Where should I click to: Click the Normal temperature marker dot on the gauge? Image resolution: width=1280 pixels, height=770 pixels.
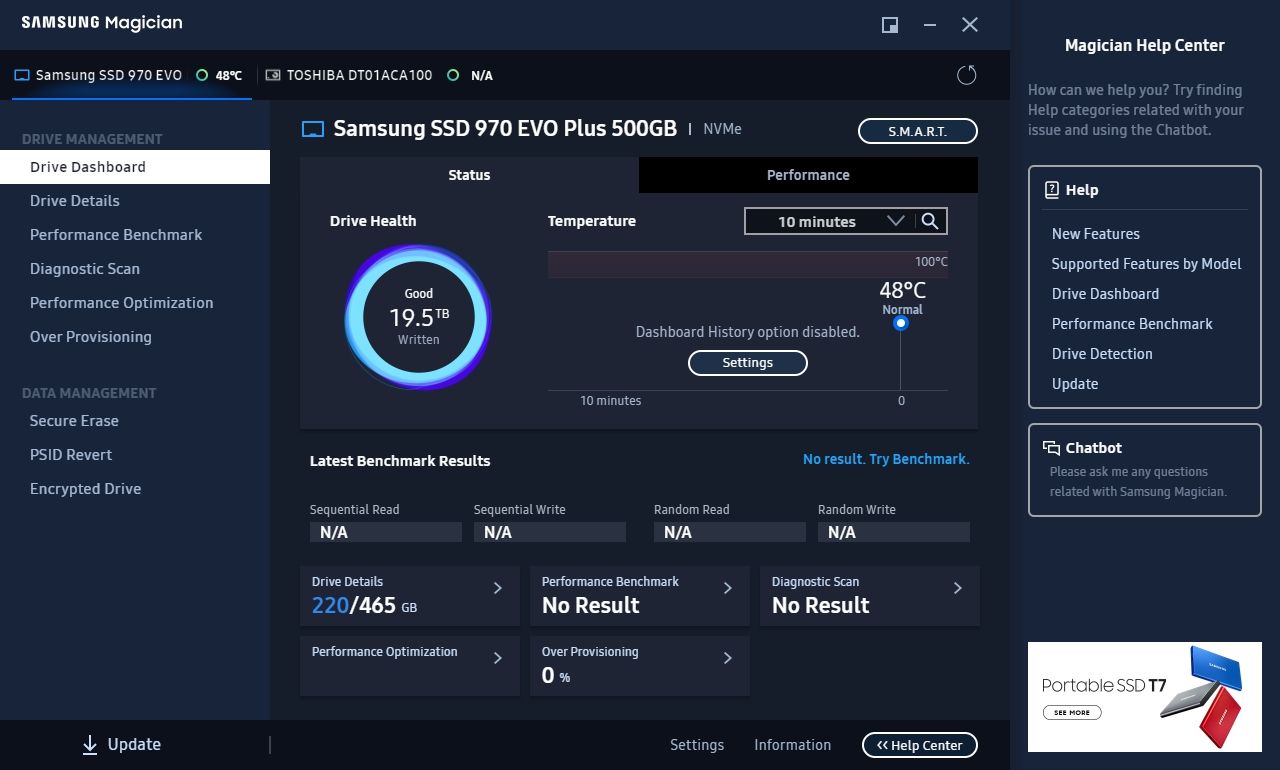click(901, 324)
